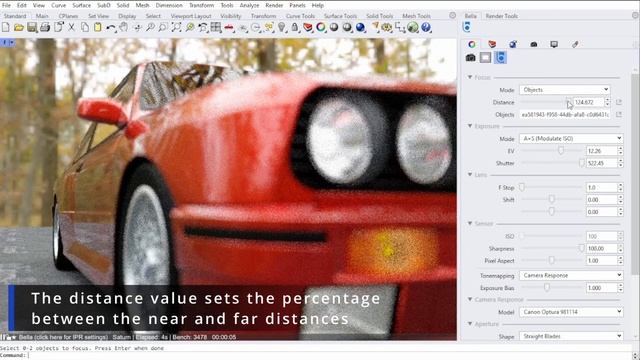
Task: Select the Pan hand tool
Action: tap(124, 27)
